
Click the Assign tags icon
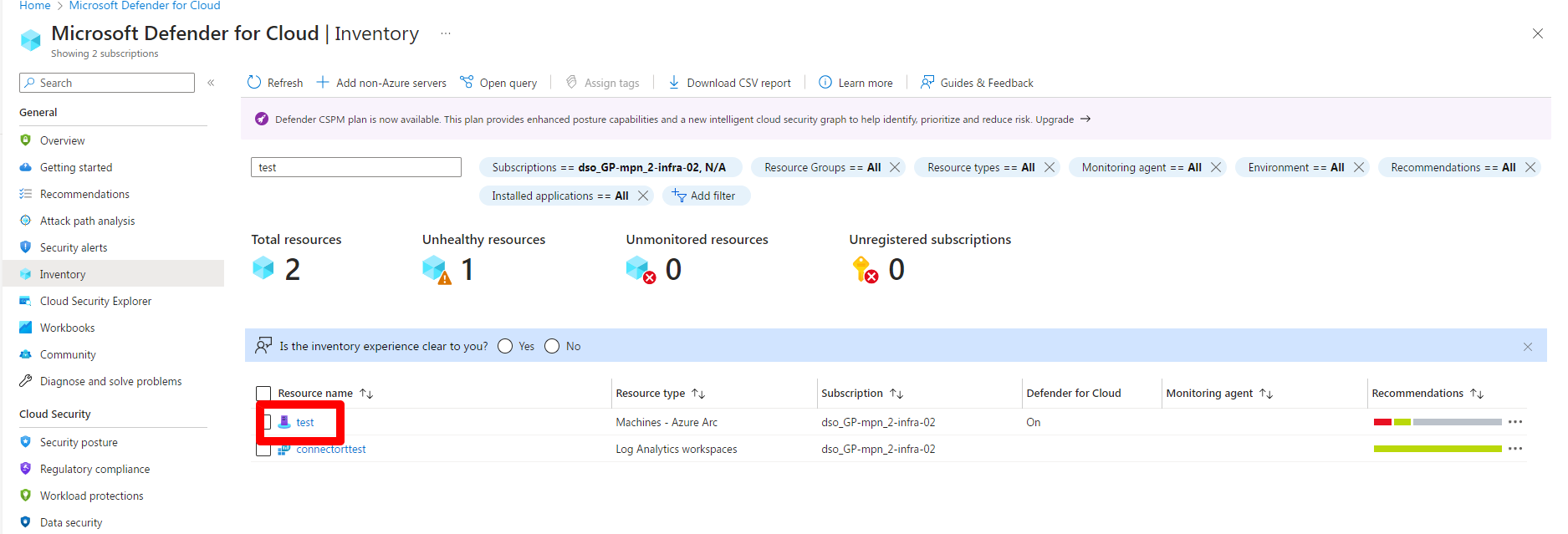pyautogui.click(x=572, y=82)
